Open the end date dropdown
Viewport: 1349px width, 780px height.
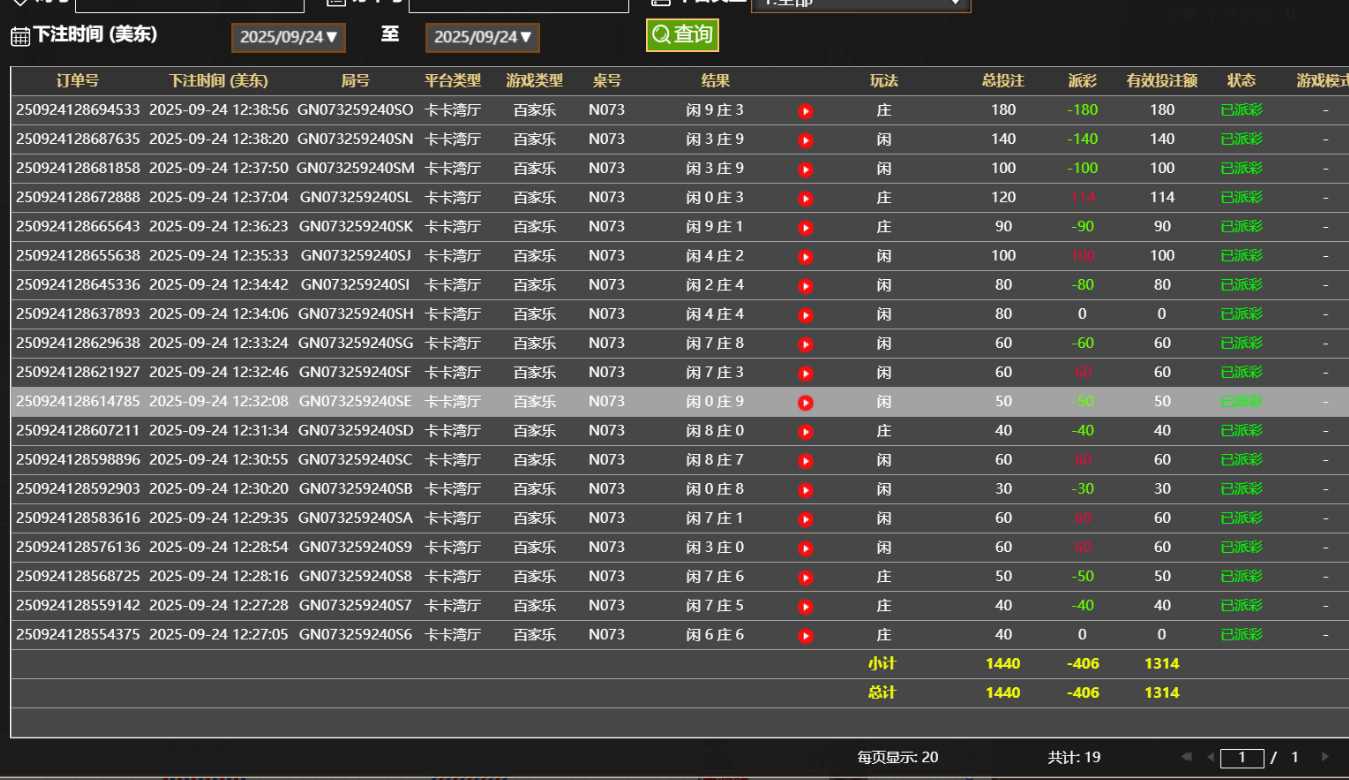[x=482, y=37]
